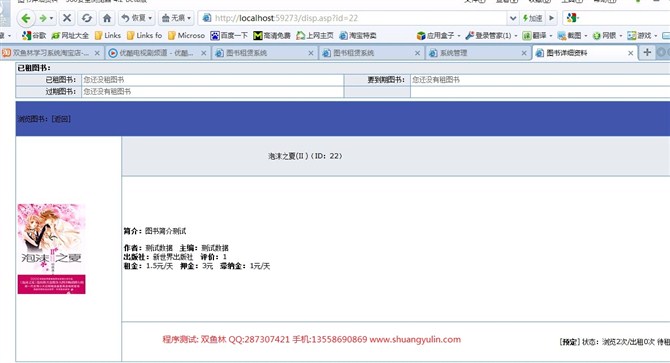Open the 淘宝特卖 bookmark
The image size is (670, 363).
(x=358, y=36)
